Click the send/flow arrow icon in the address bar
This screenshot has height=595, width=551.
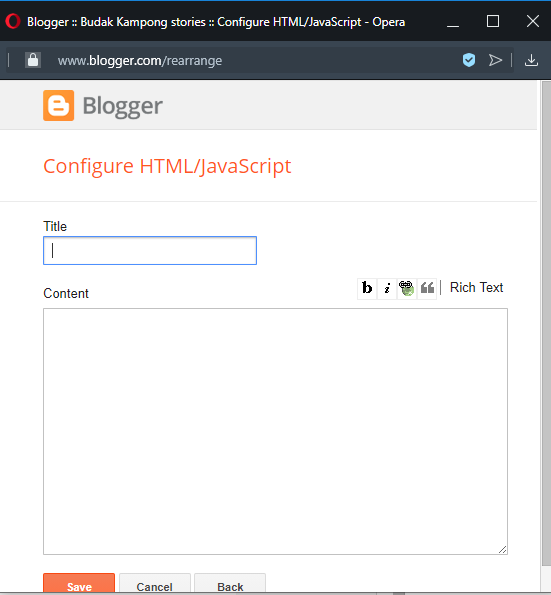click(495, 60)
